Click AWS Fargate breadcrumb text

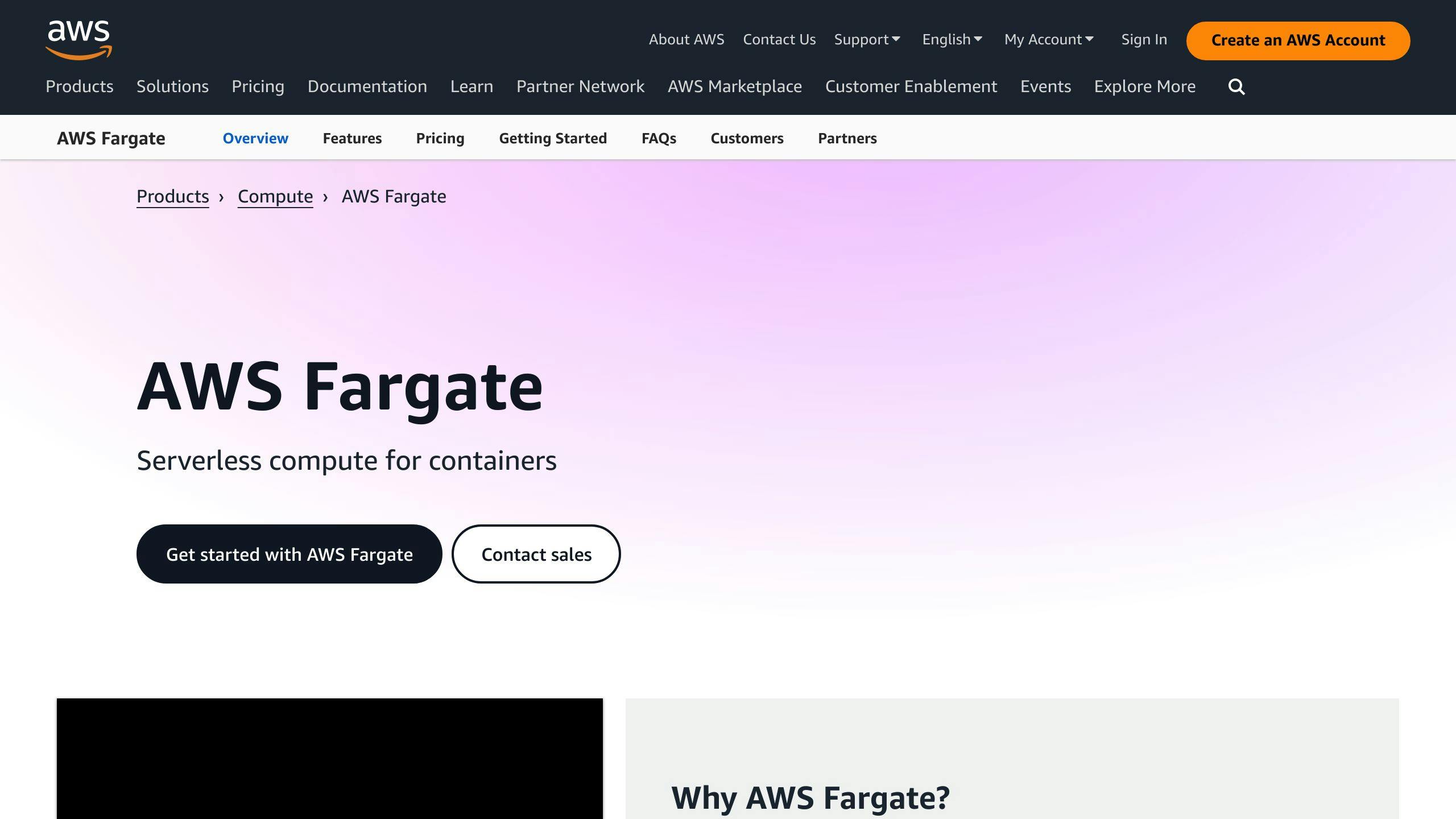394,196
